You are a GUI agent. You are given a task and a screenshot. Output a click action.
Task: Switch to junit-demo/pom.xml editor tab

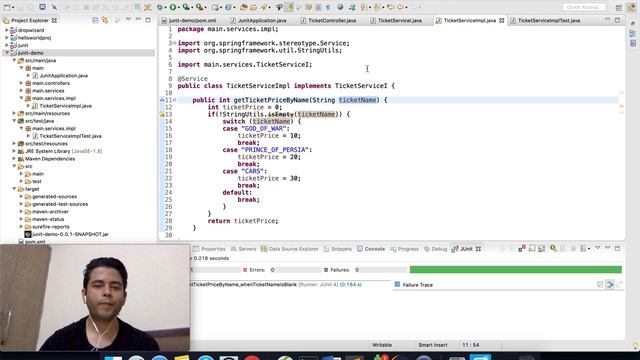(189, 20)
